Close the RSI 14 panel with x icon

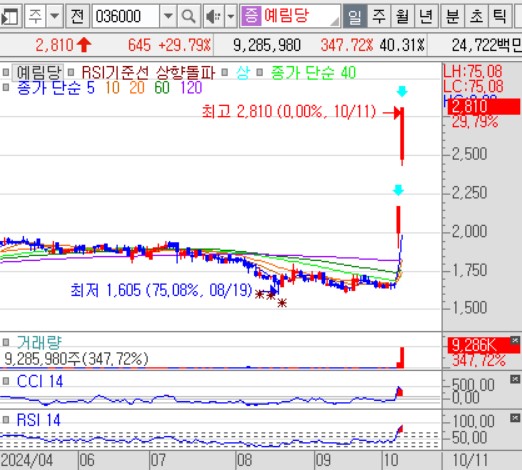(x=515, y=418)
